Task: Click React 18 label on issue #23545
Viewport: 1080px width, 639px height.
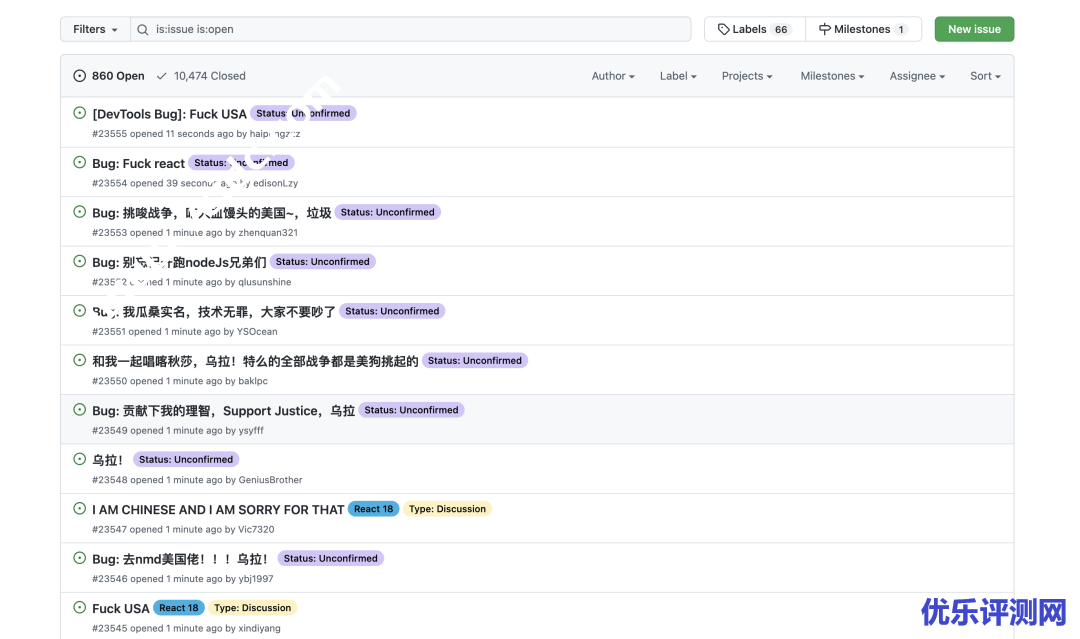Action: 178,608
